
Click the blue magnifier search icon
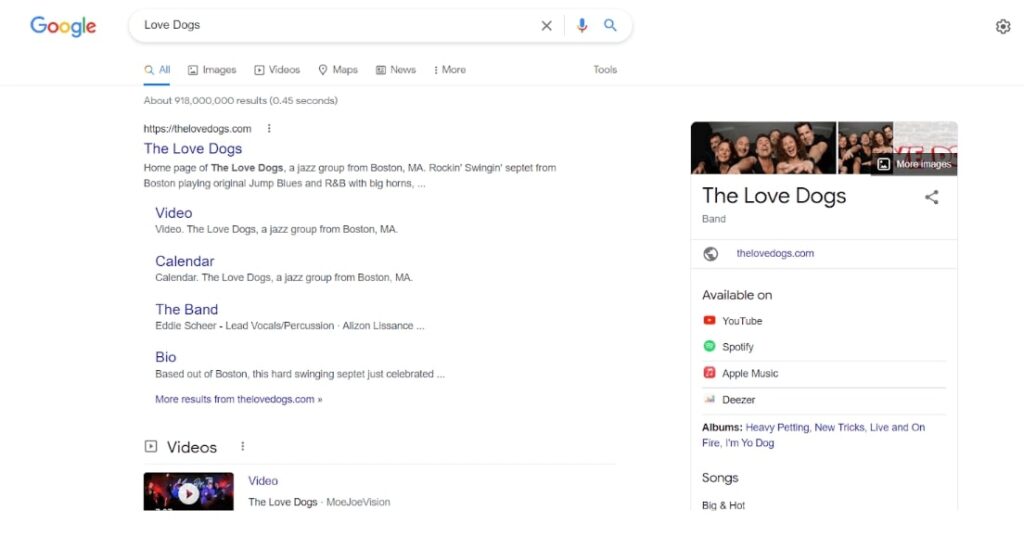[x=610, y=25]
